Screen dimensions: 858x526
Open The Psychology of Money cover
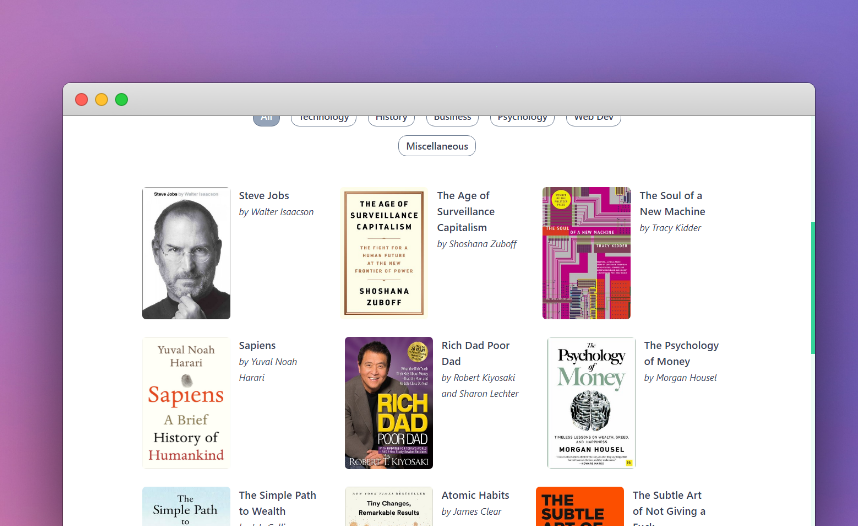point(592,403)
